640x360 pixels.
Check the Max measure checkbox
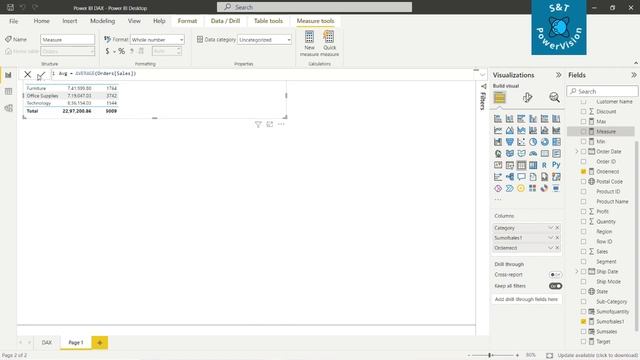(x=583, y=122)
